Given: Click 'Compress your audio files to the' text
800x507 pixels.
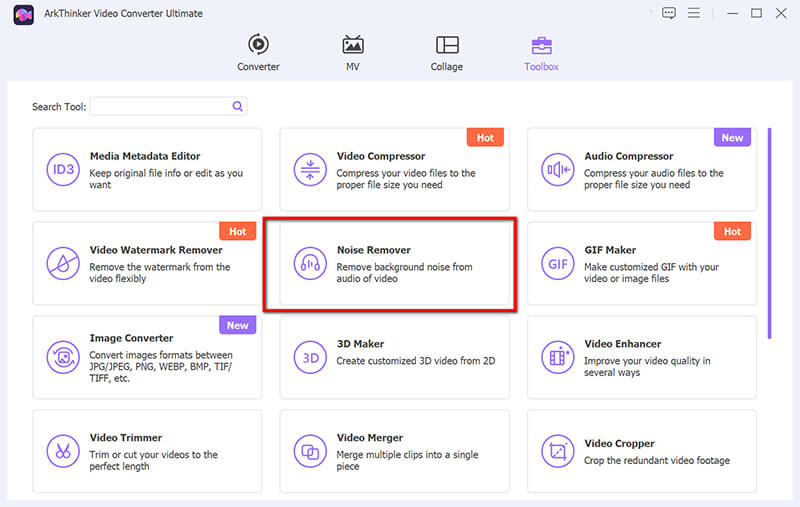Looking at the screenshot, I should coord(654,173).
